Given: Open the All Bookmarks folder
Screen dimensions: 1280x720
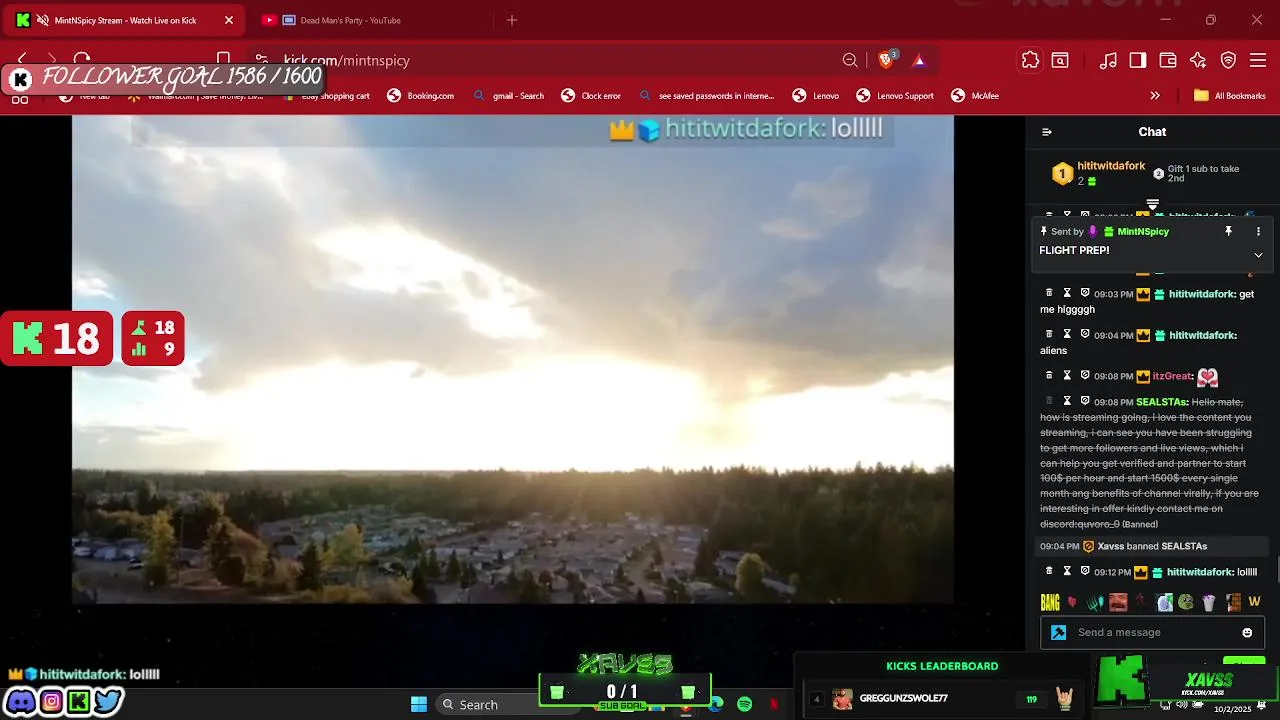Looking at the screenshot, I should (1229, 96).
